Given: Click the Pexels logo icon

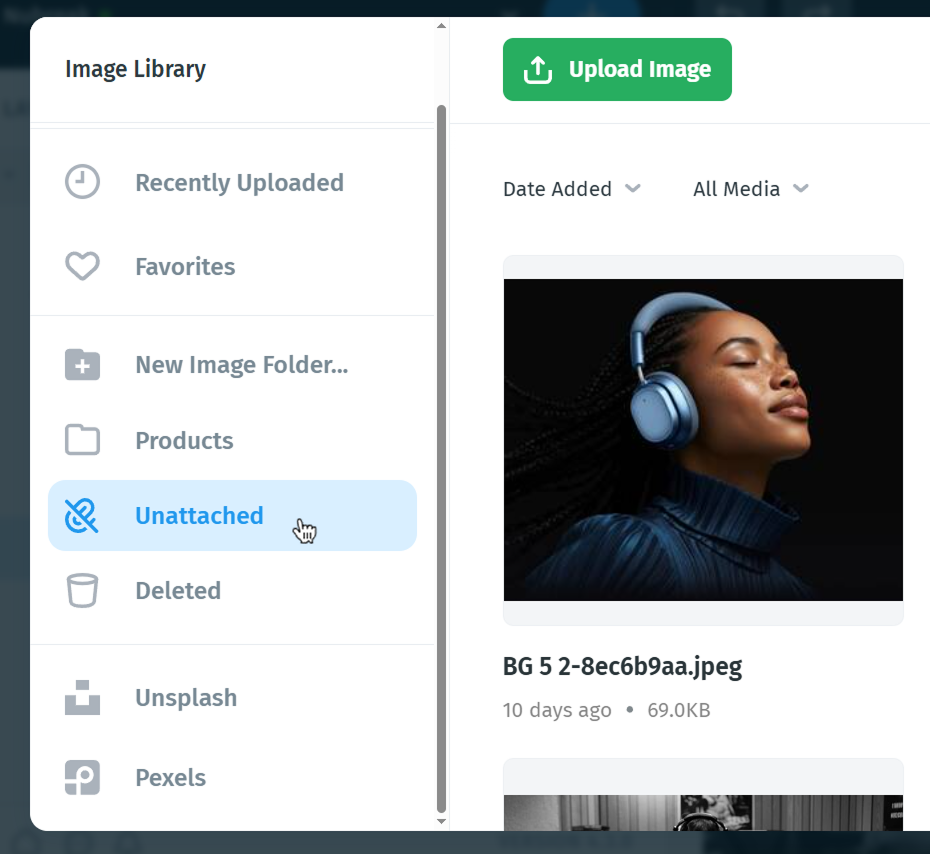Looking at the screenshot, I should coord(82,777).
